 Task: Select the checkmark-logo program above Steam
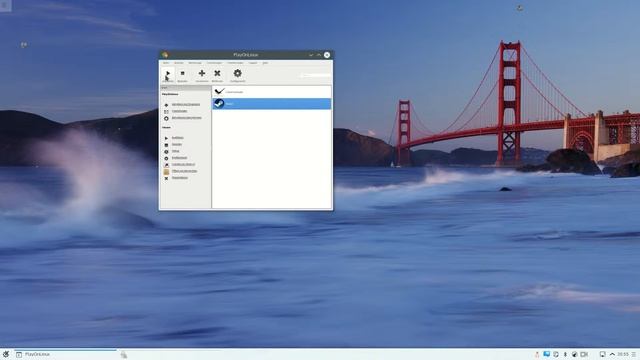[x=271, y=92]
